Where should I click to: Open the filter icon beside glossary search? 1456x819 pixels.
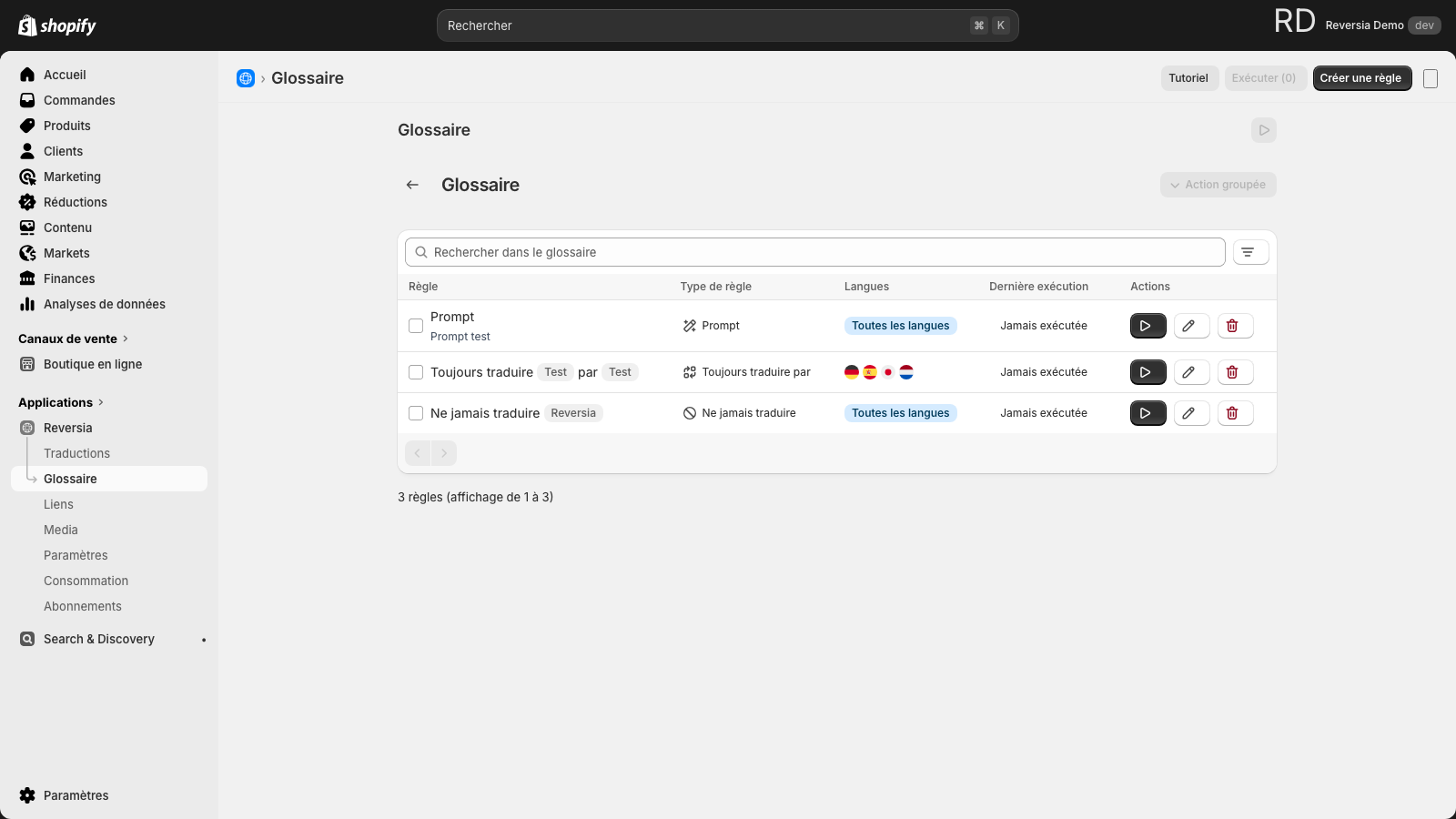(1250, 252)
